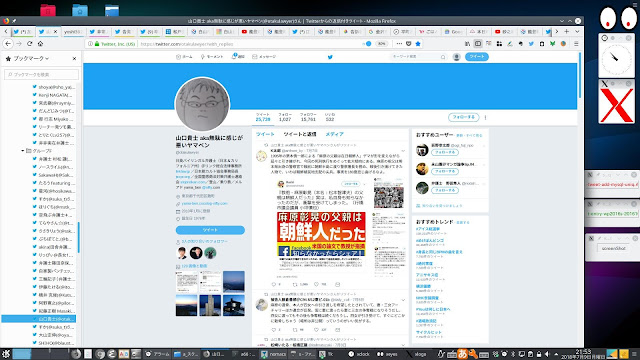This screenshot has height=360, width=640.
Task: Switch to the ツイート timeline tab
Action: click(265, 134)
